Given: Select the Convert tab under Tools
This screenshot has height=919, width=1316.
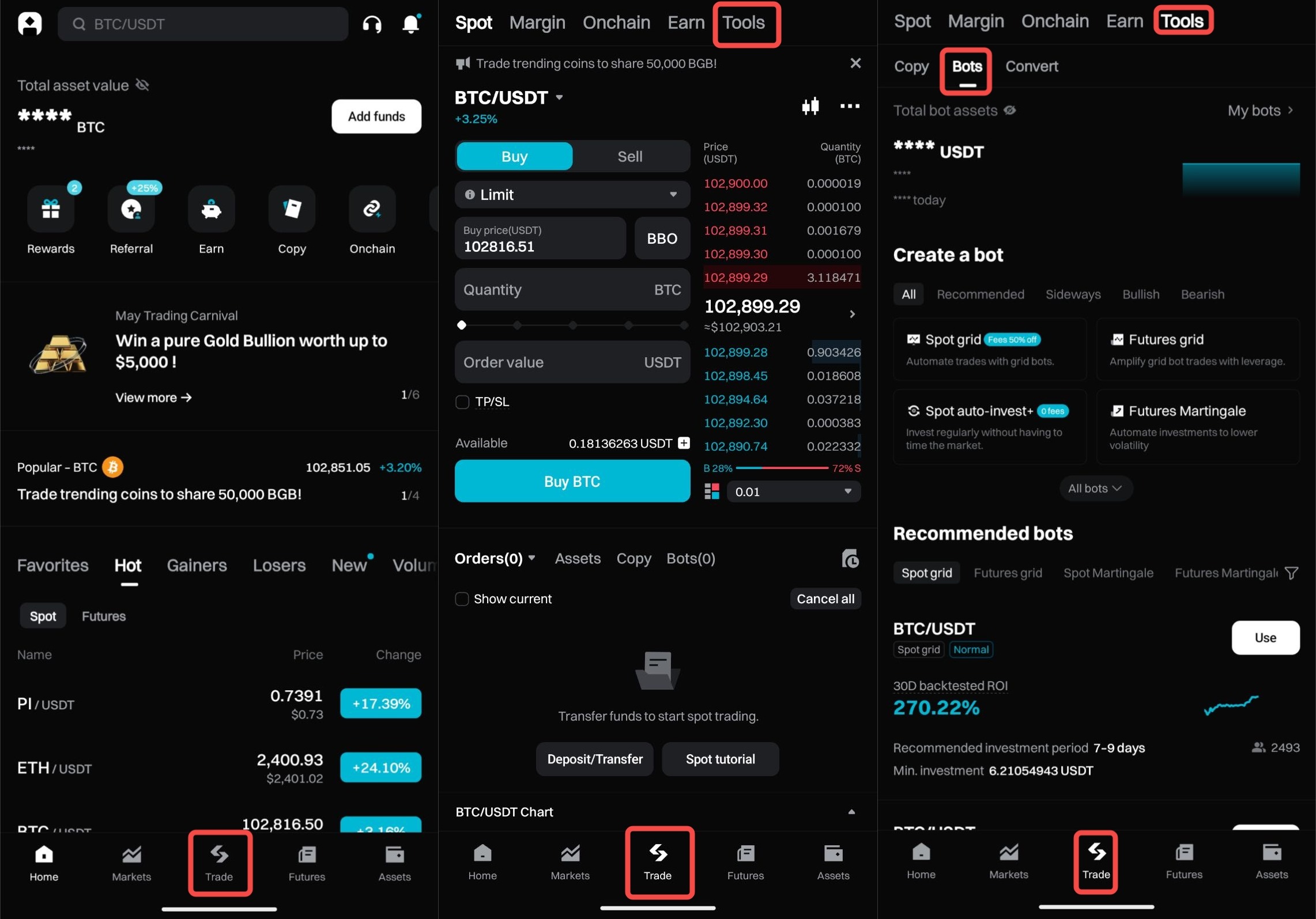Looking at the screenshot, I should point(1031,66).
